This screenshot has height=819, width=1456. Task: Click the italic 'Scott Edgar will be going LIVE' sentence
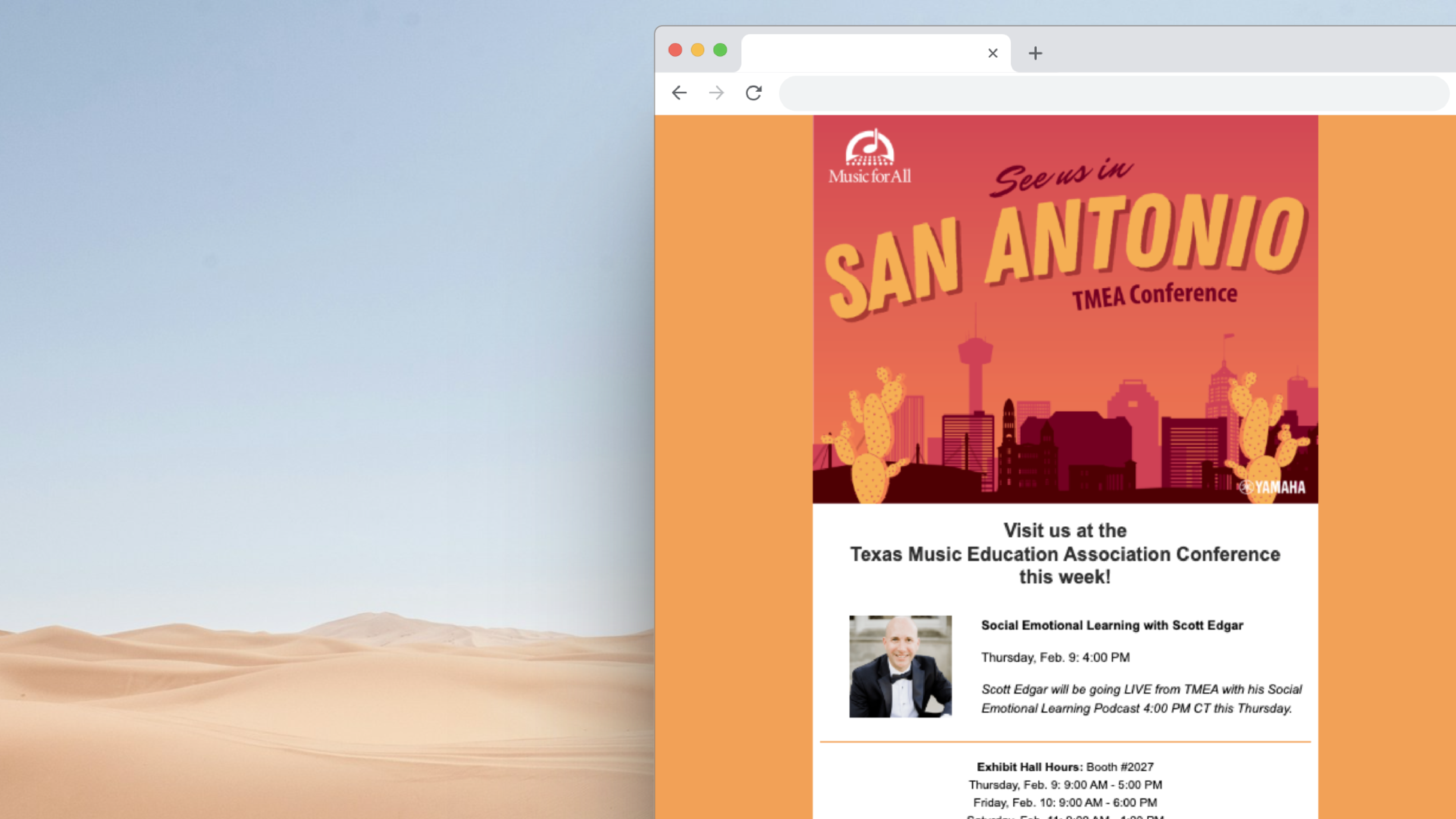[x=1141, y=699]
